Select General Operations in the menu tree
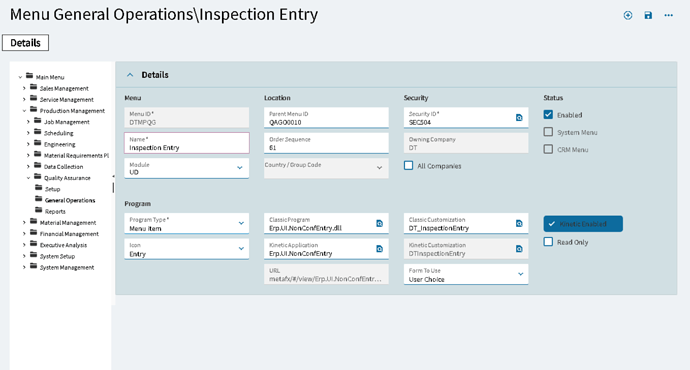 pos(70,200)
